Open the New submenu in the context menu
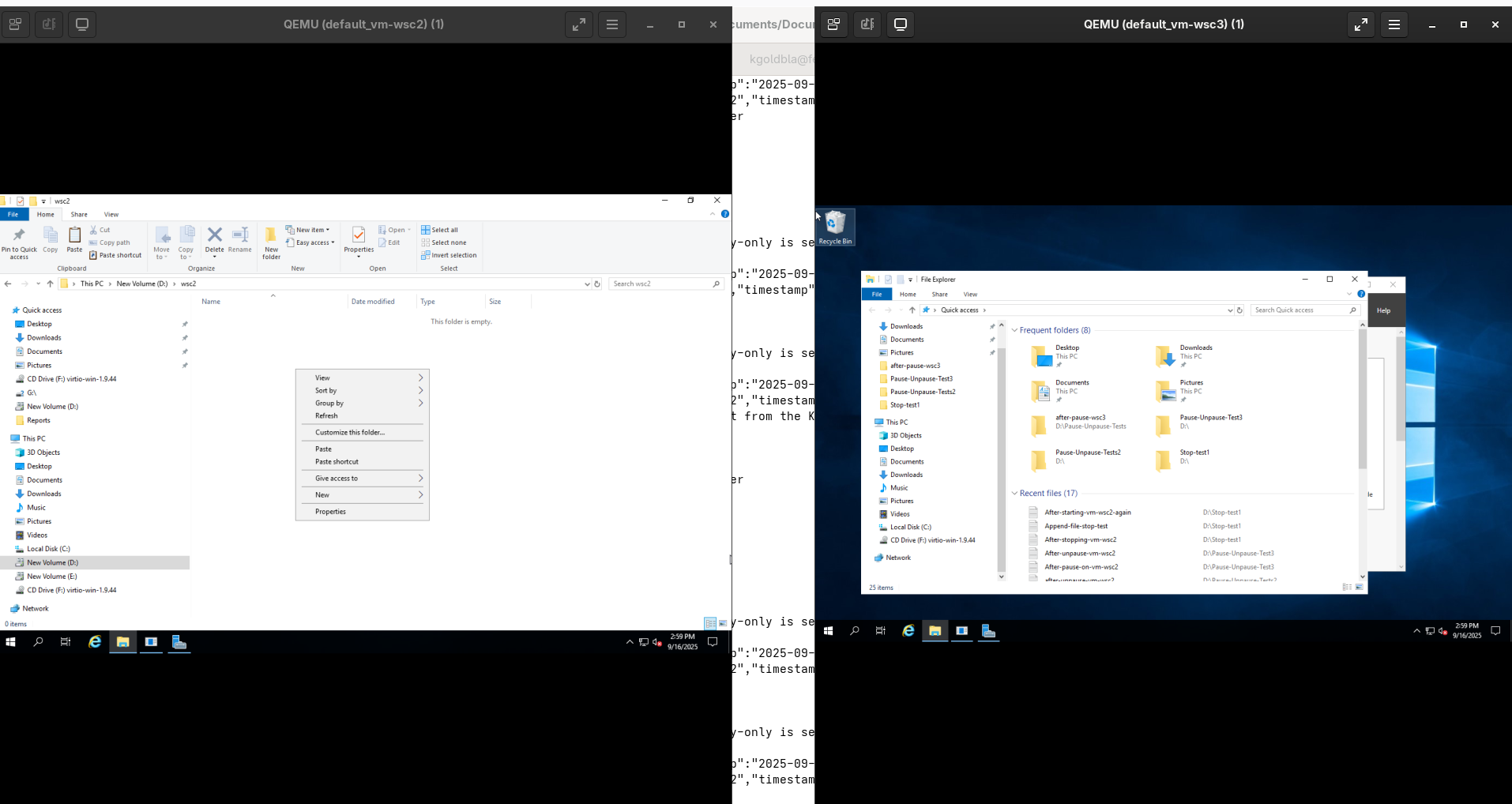Screen dimensions: 1512x804 click(x=363, y=494)
